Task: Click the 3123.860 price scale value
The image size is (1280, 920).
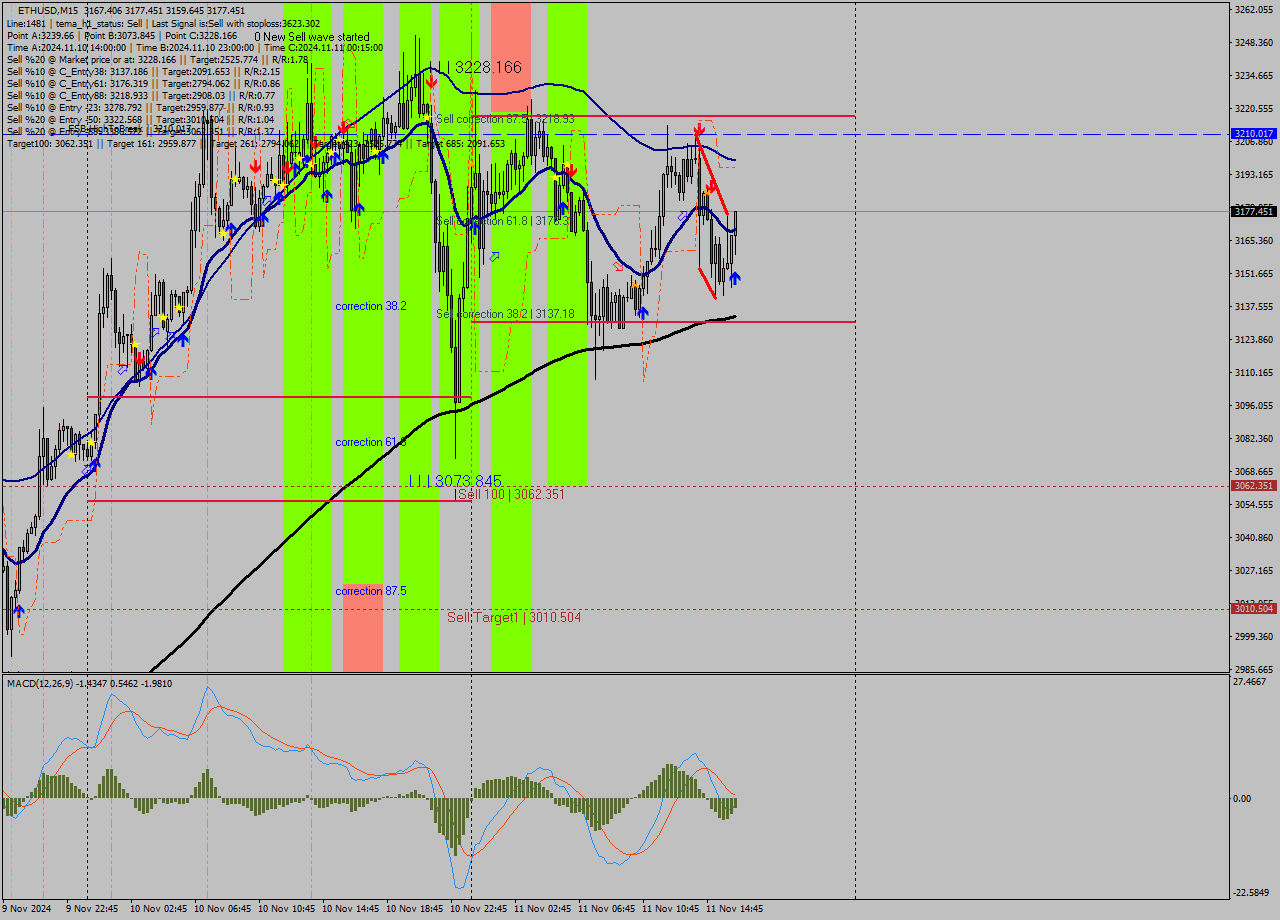Action: click(x=1253, y=339)
